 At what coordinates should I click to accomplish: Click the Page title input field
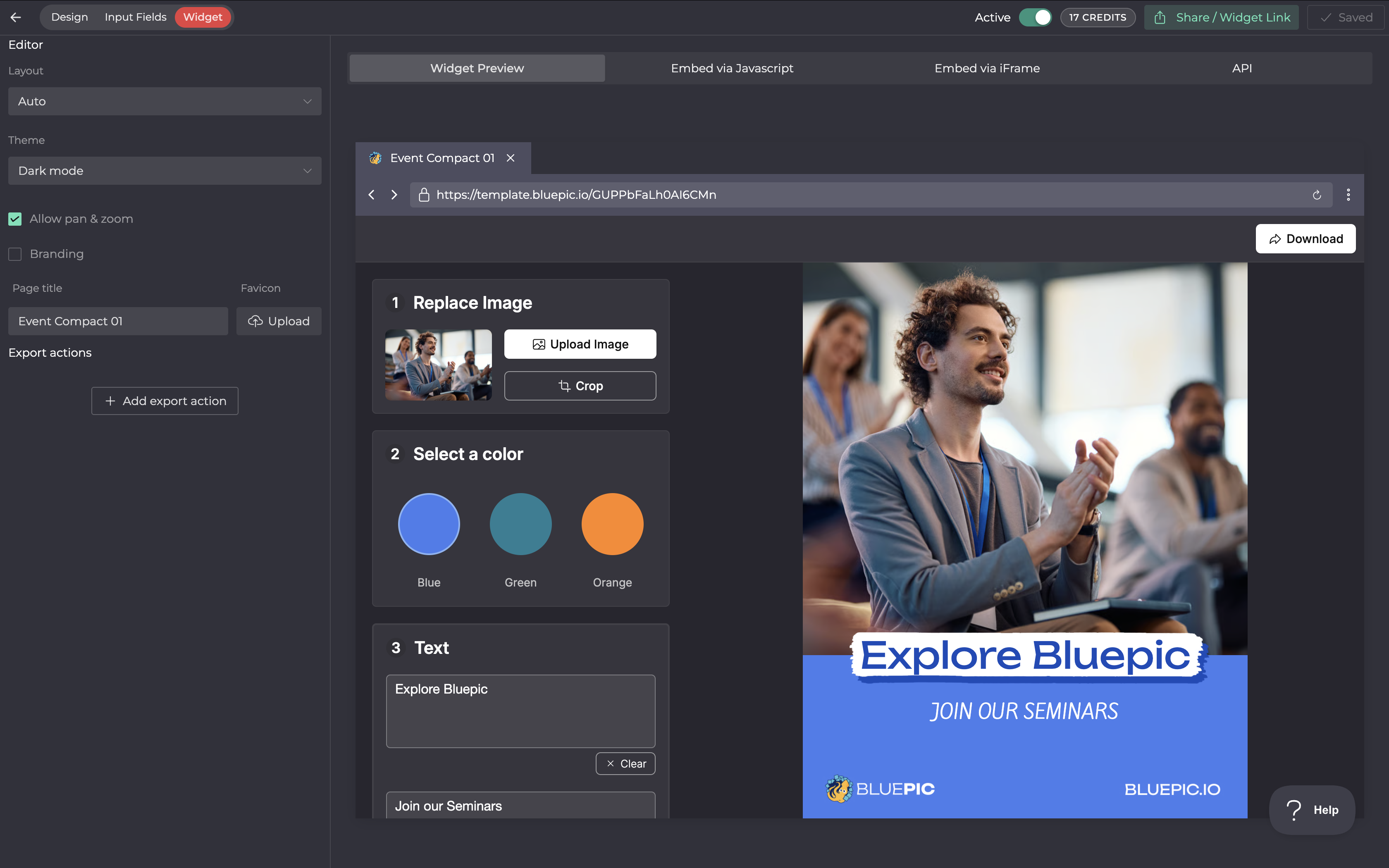pyautogui.click(x=118, y=321)
